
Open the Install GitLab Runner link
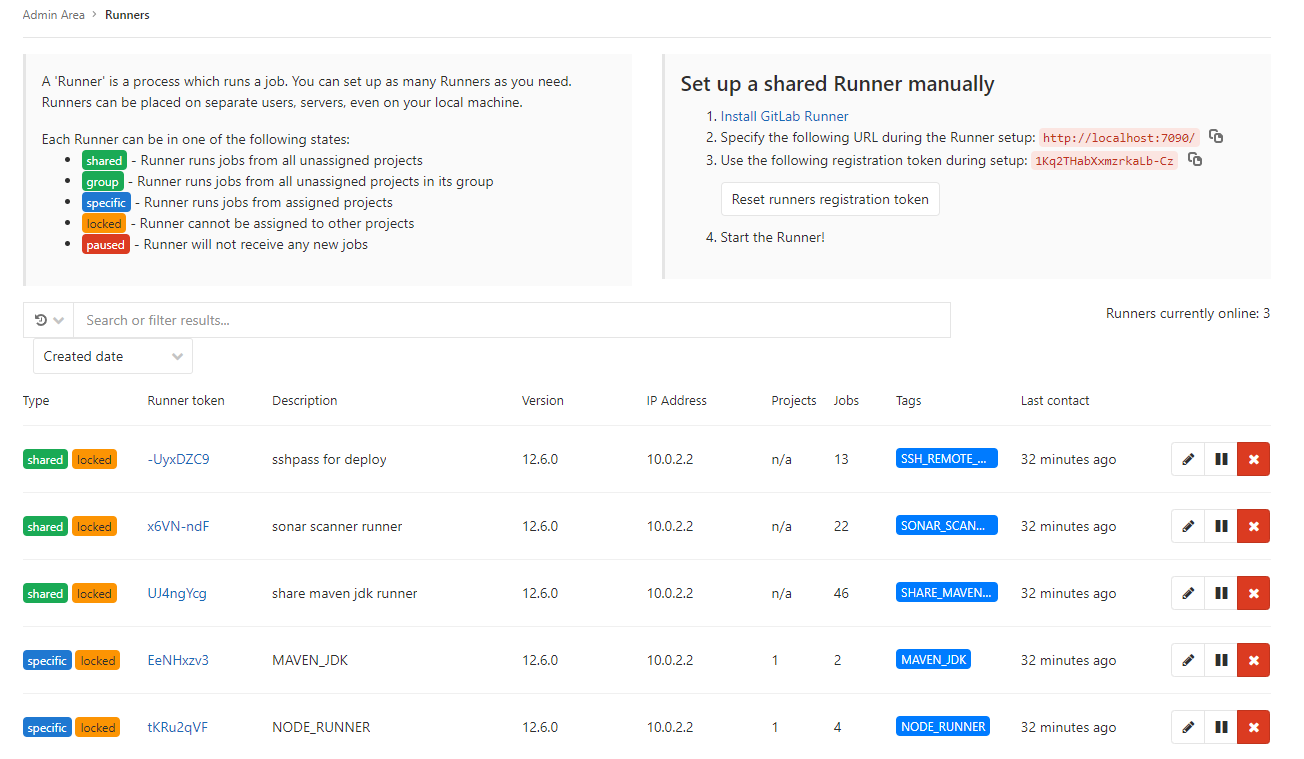click(x=785, y=115)
